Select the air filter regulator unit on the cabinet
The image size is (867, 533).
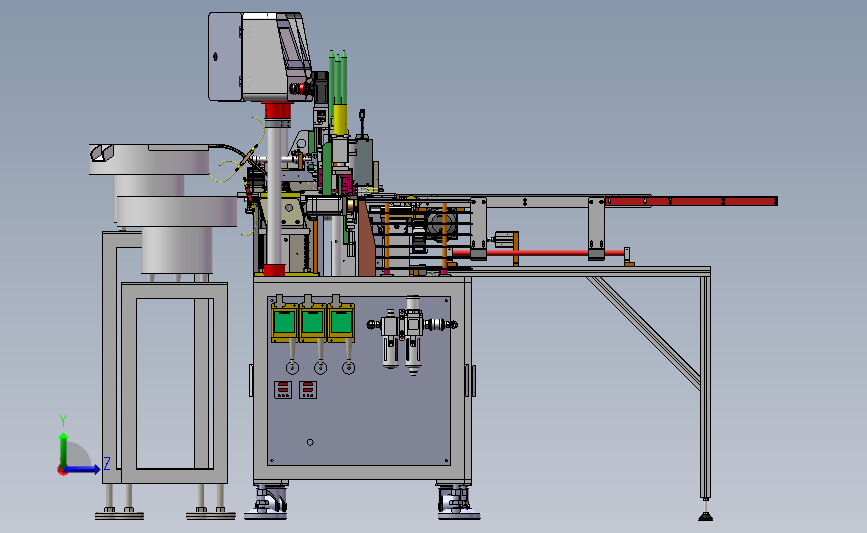tap(412, 336)
